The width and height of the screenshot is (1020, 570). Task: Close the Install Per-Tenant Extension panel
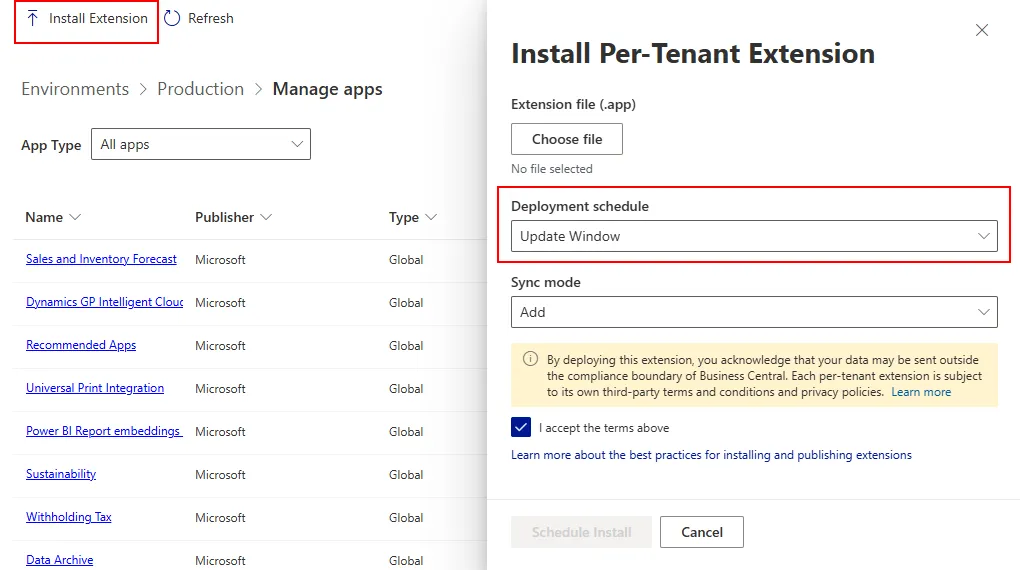pyautogui.click(x=982, y=30)
